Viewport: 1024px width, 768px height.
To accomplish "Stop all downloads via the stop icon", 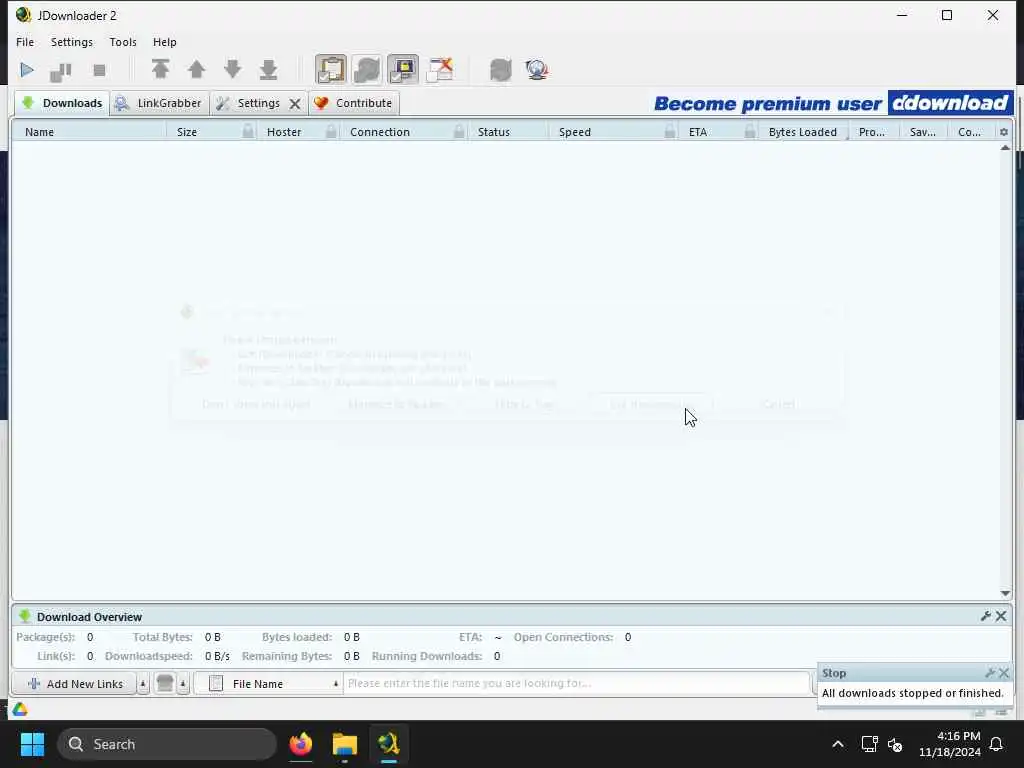I will pos(99,70).
